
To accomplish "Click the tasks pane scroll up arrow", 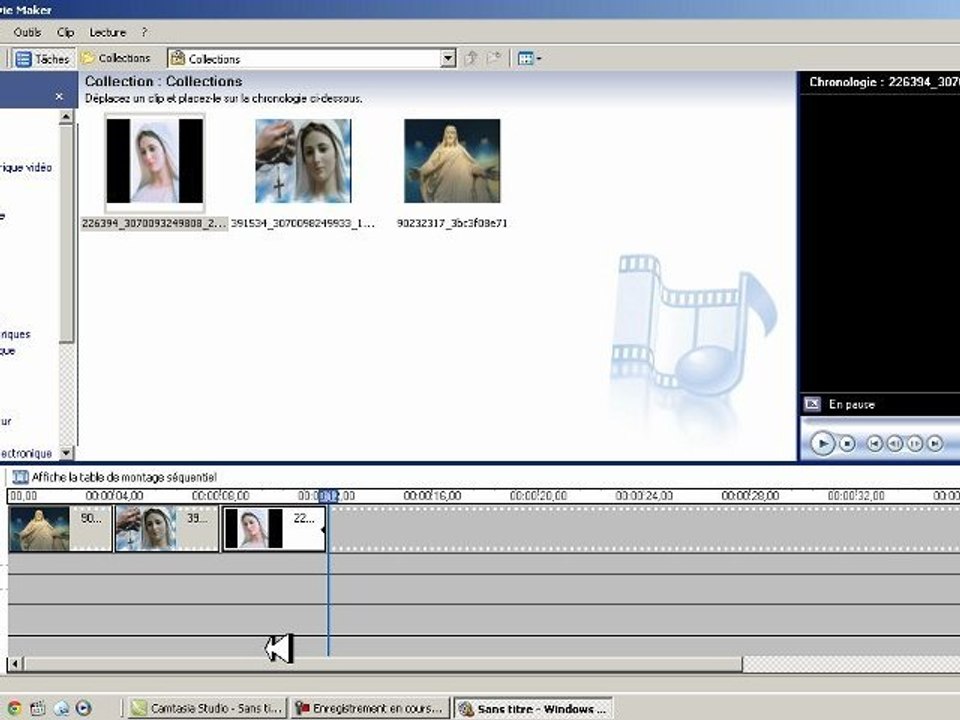I will (x=66, y=116).
